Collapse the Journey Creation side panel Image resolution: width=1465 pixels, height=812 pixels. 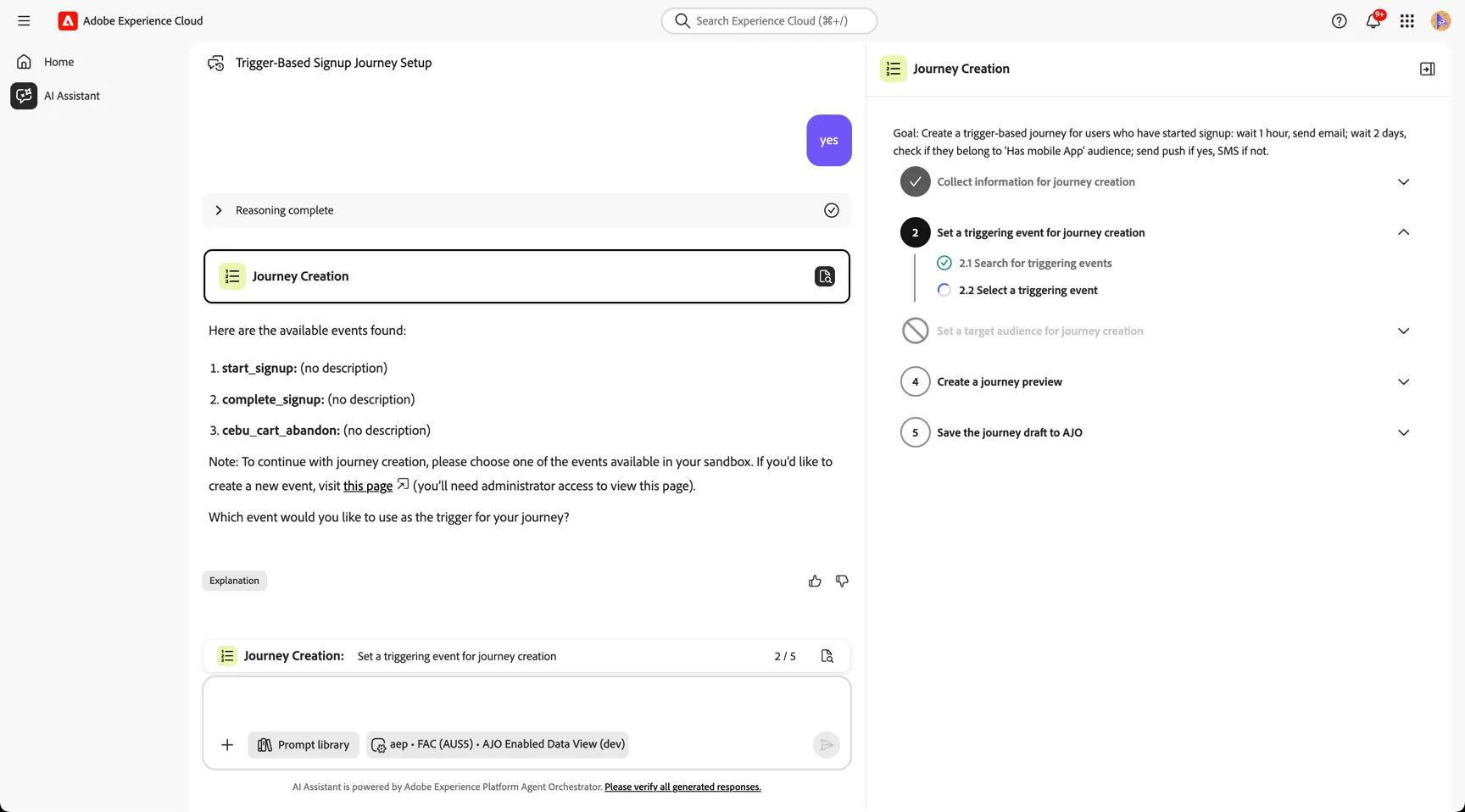point(1427,69)
